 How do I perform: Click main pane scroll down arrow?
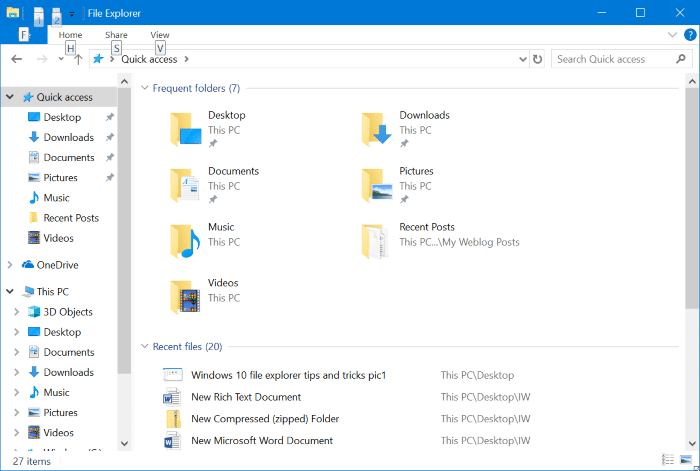pos(692,443)
